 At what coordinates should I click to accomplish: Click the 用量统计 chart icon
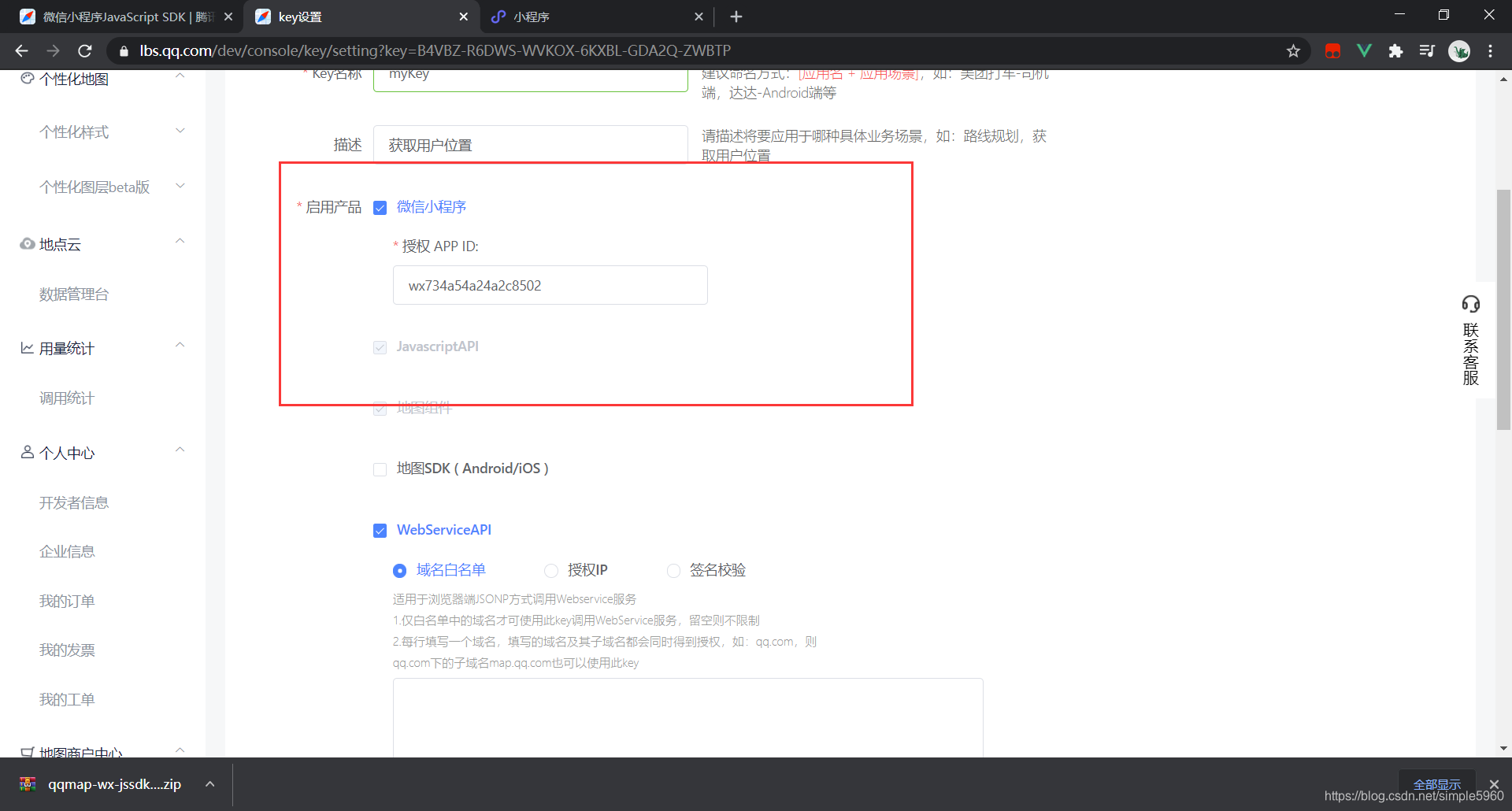tap(28, 348)
